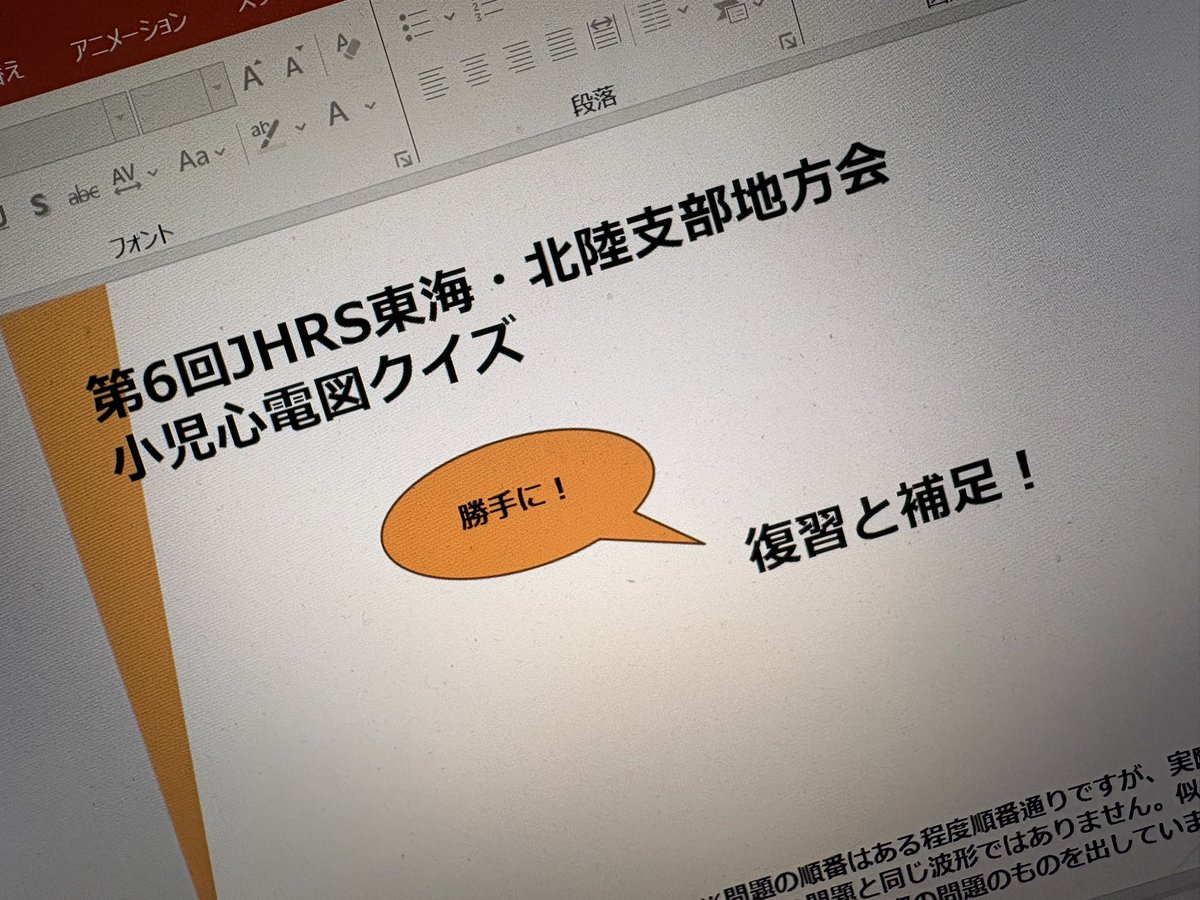Click the Aa change case button
Viewport: 1200px width, 900px height.
[195, 159]
